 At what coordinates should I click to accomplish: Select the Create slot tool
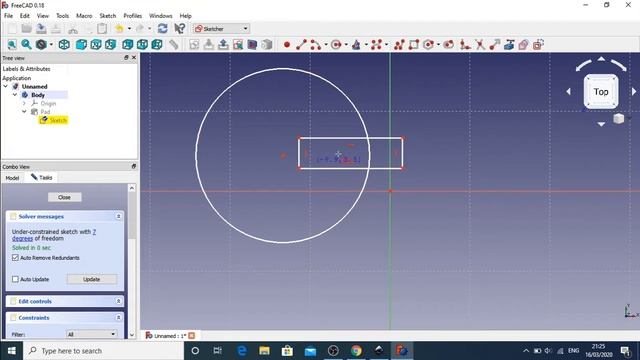coord(449,44)
